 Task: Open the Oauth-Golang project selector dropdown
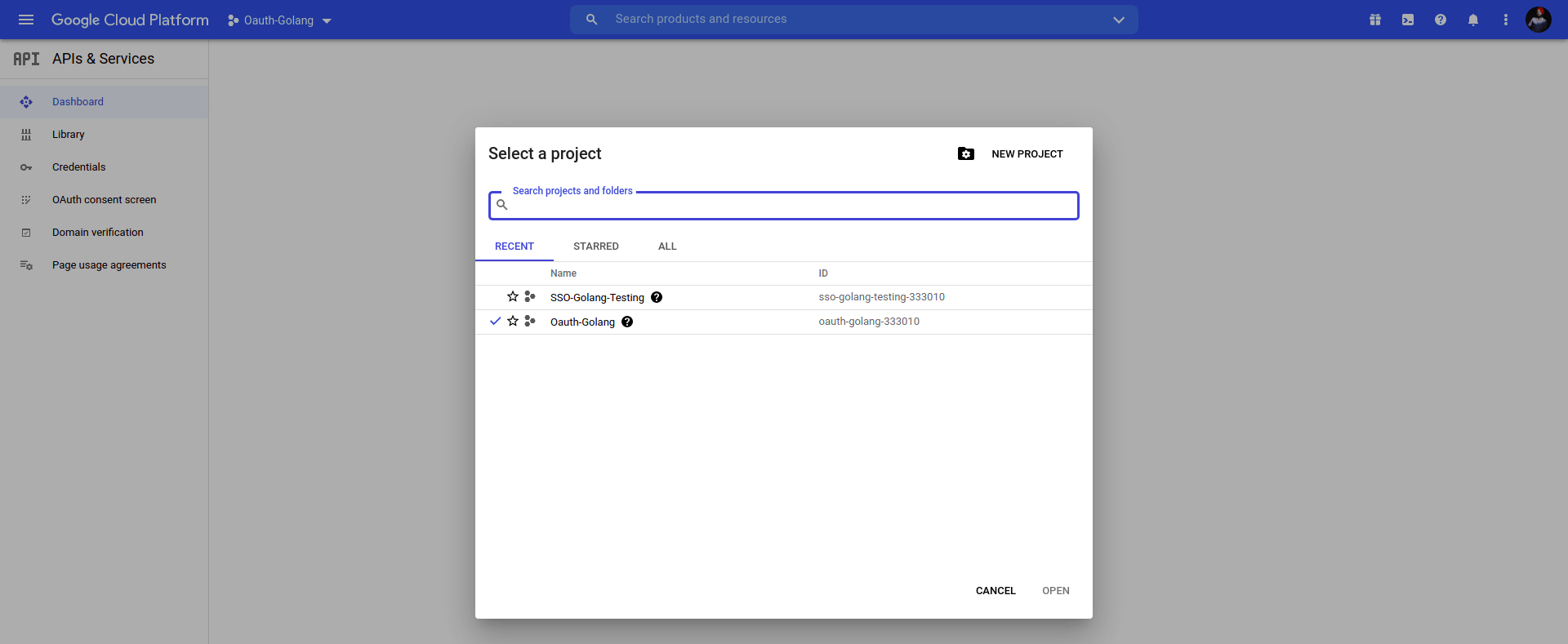(279, 20)
